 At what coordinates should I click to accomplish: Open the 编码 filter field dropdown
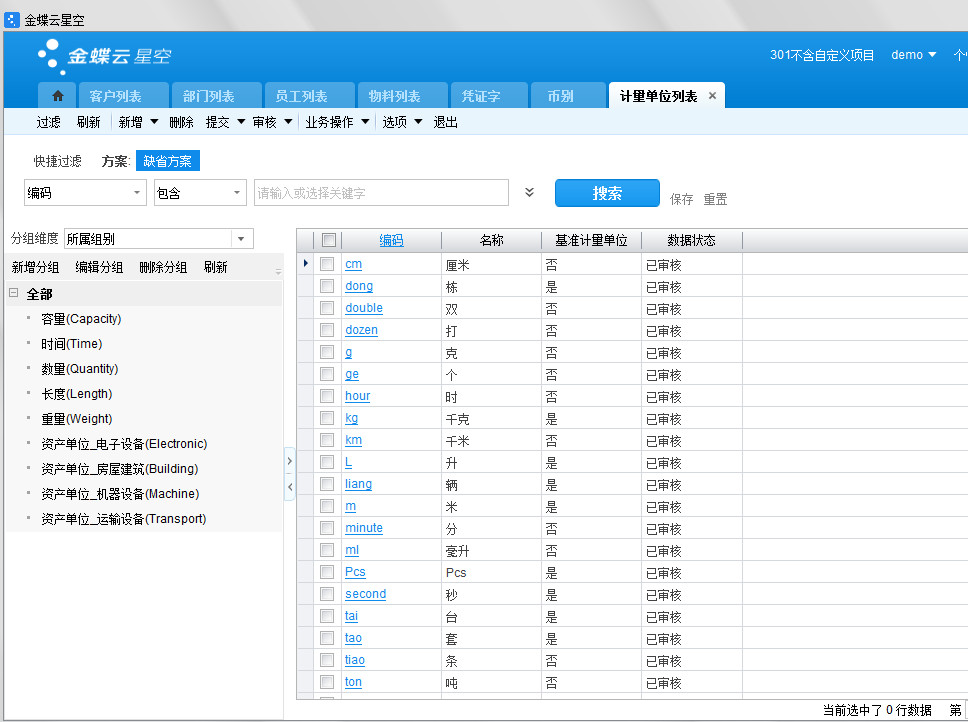pyautogui.click(x=136, y=193)
